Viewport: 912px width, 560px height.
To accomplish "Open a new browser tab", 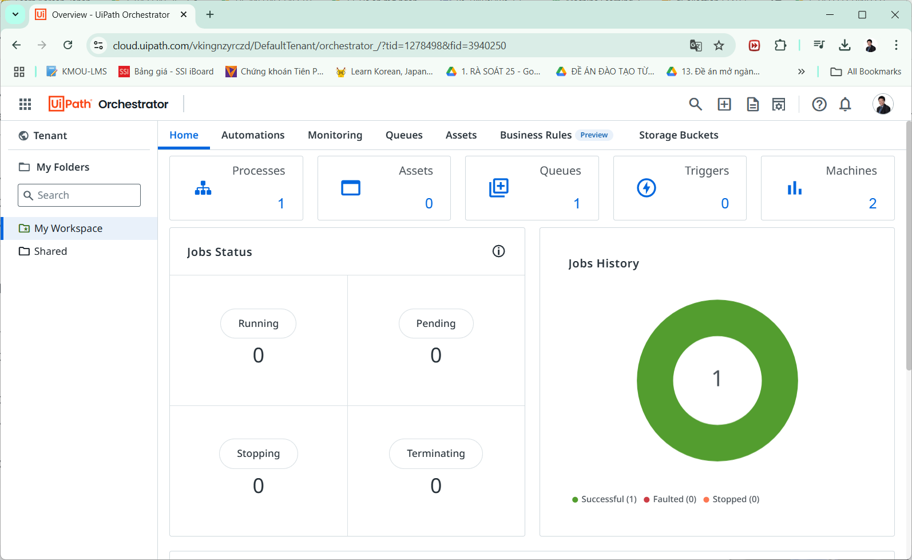I will click(210, 15).
